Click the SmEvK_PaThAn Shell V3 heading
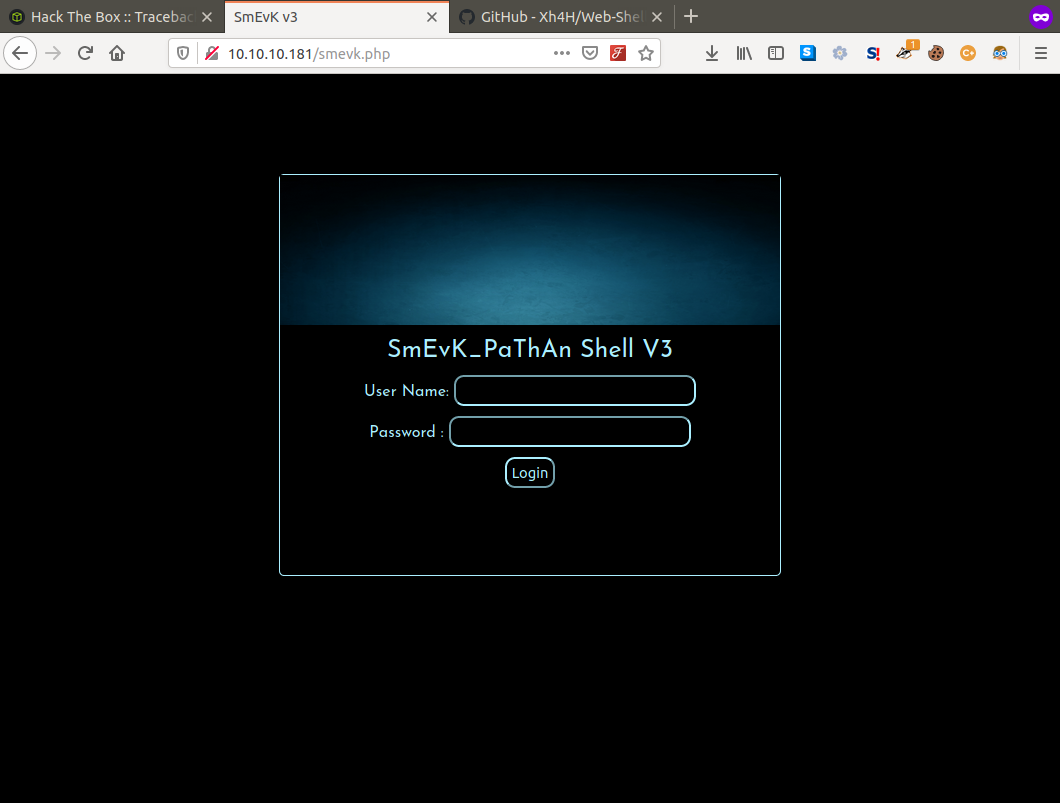 530,349
